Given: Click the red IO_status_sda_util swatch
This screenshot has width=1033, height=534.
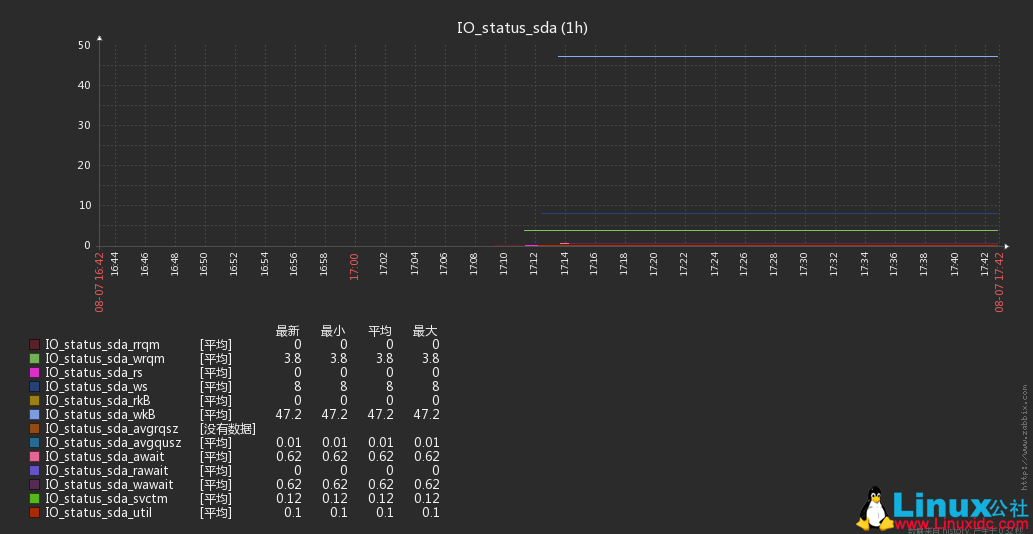Looking at the screenshot, I should [34, 512].
